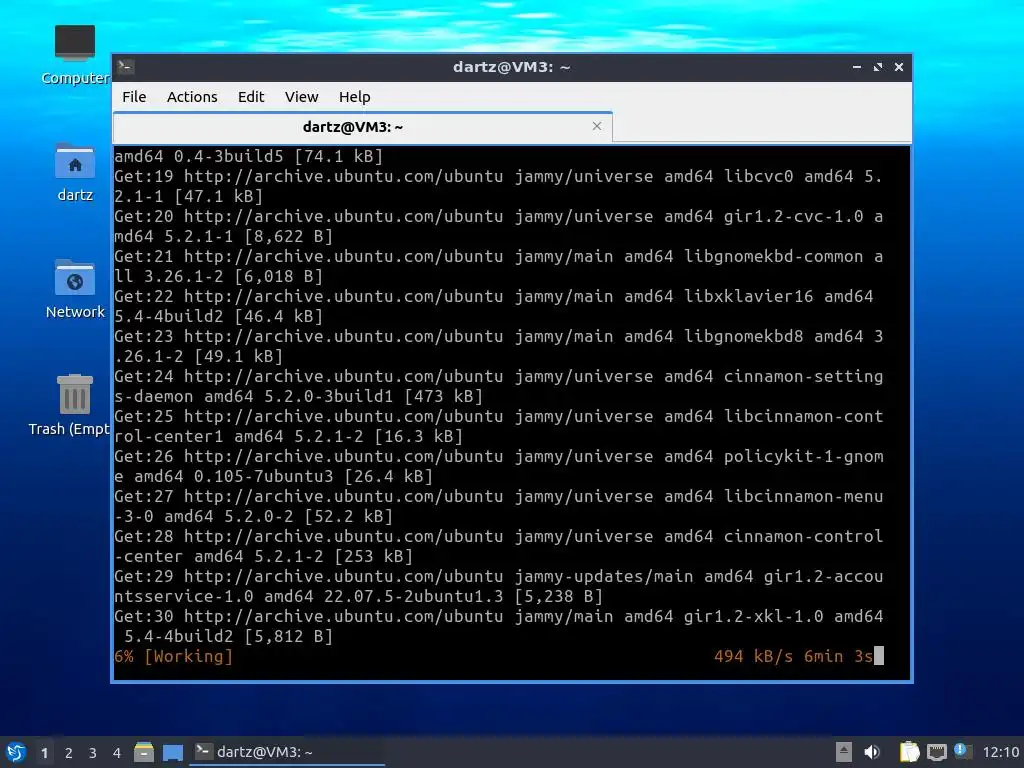Image resolution: width=1024 pixels, height=768 pixels.
Task: Click the Get:27 libcinnamon-menu line
Action: (x=498, y=506)
